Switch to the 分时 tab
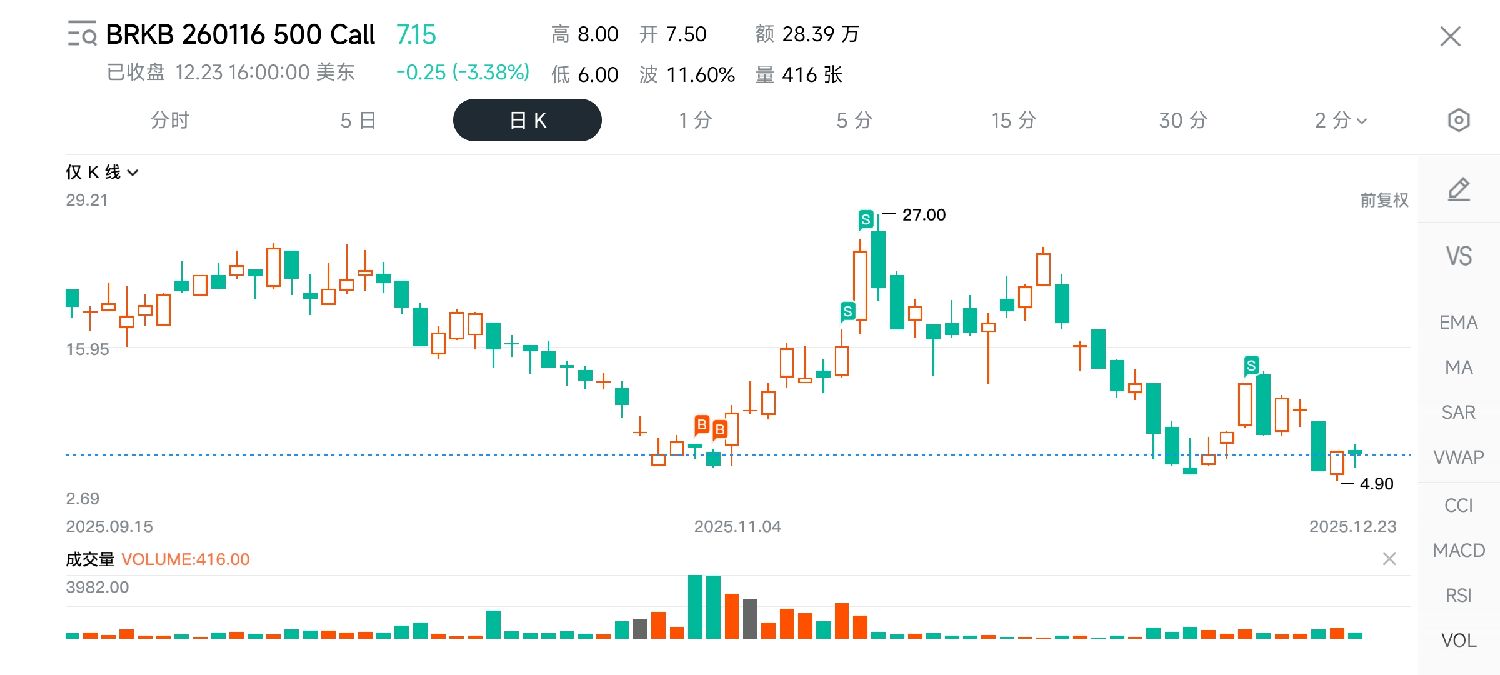 point(170,121)
